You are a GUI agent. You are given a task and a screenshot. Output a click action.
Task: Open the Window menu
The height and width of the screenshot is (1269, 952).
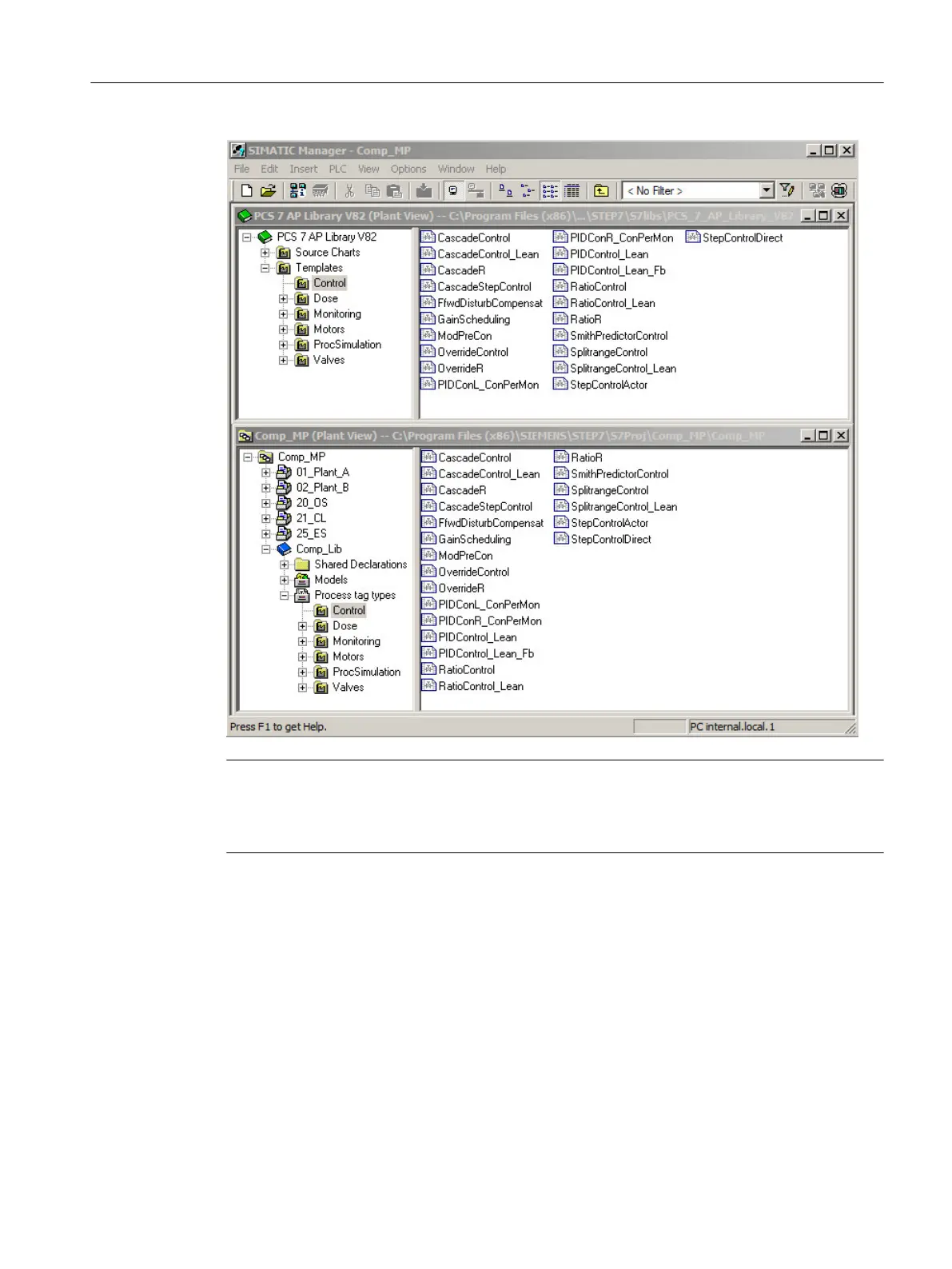(456, 169)
